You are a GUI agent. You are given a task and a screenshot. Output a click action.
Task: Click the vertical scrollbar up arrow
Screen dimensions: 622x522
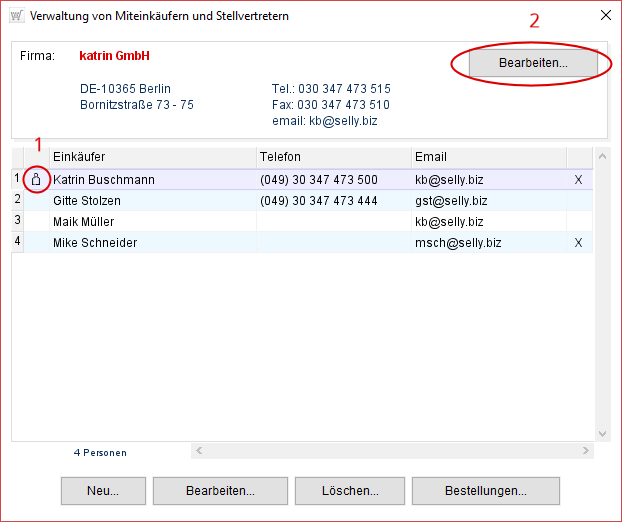pyautogui.click(x=602, y=156)
